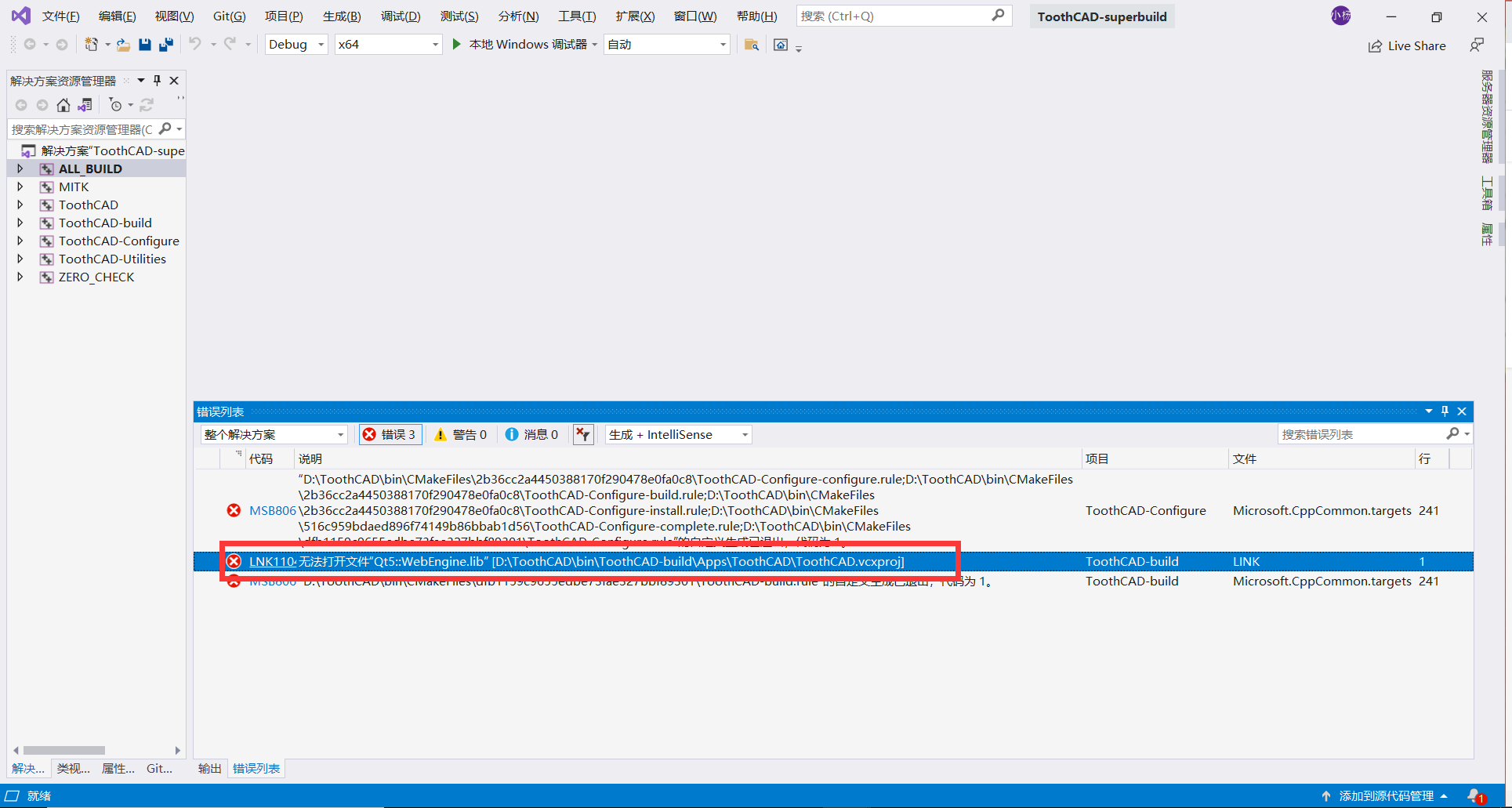1512x808 pixels.
Task: Pin the Solution Explorer panel
Action: click(157, 81)
